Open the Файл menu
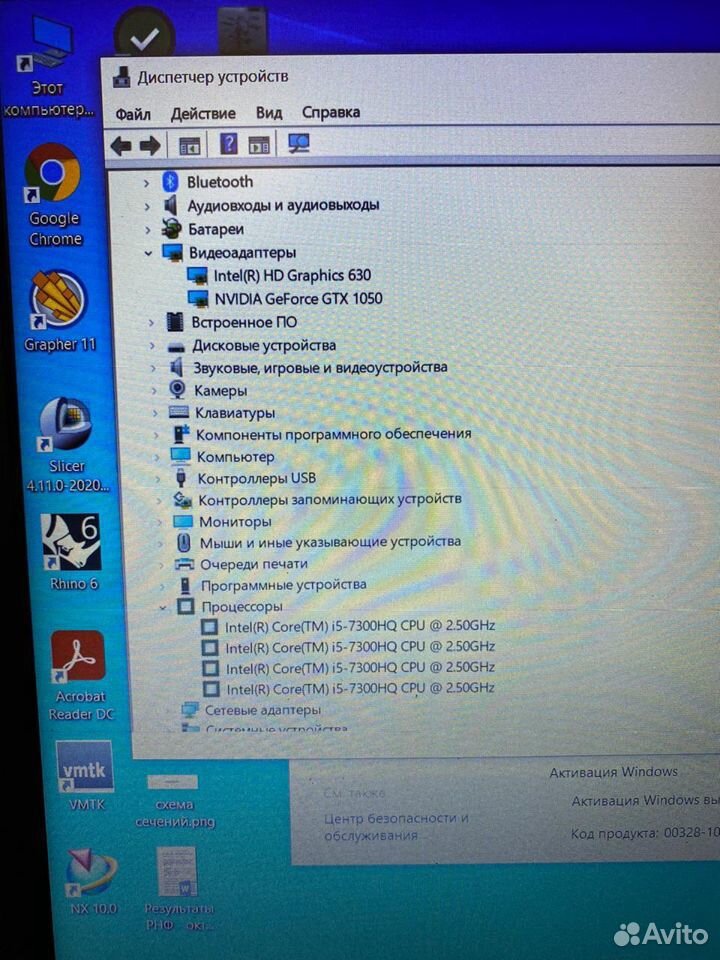This screenshot has width=720, height=960. [133, 114]
